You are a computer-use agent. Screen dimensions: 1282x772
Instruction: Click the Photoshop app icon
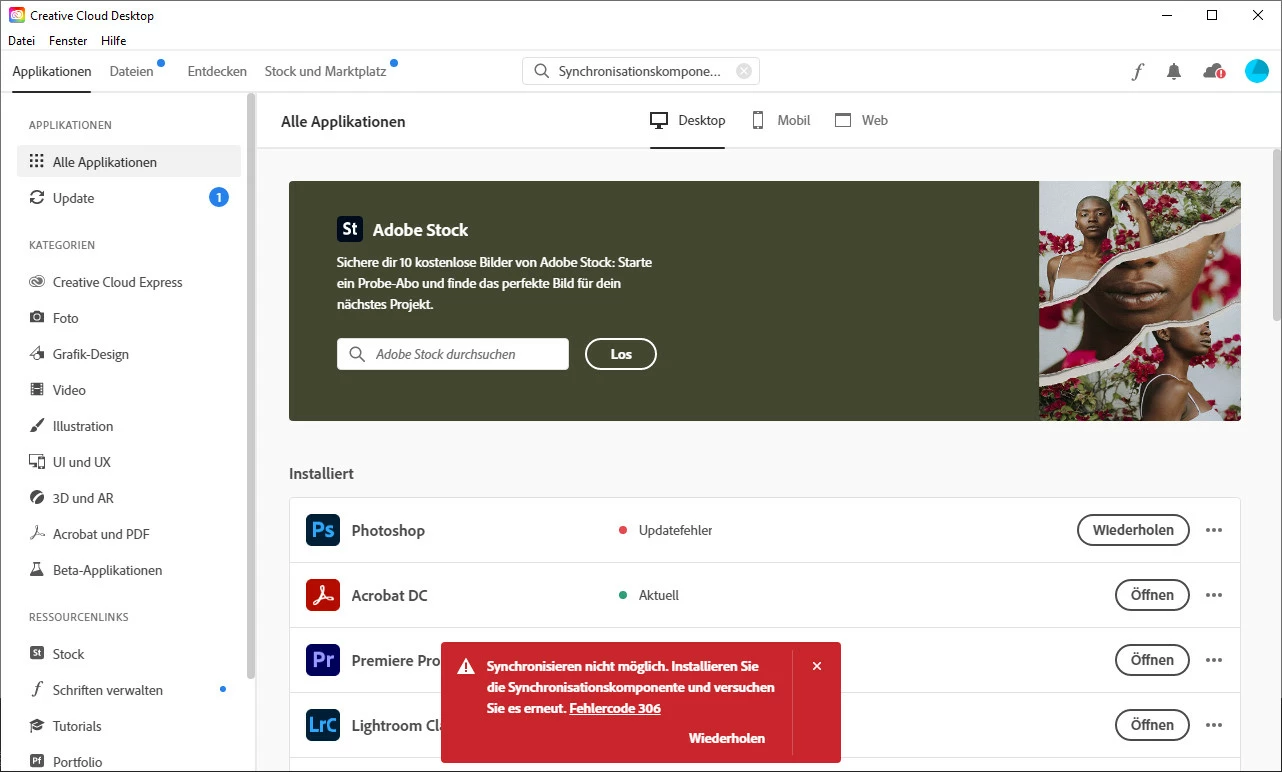point(323,530)
